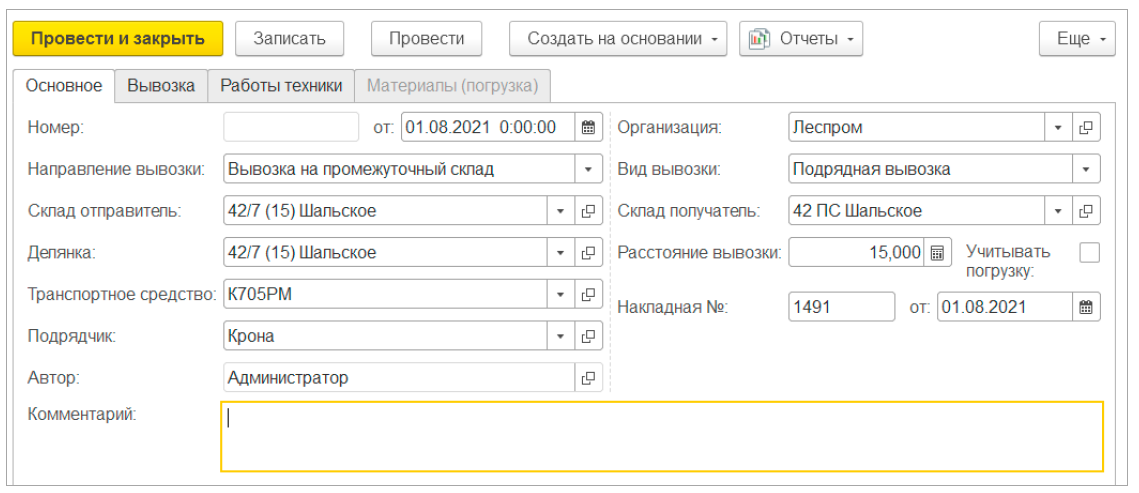1139x493 pixels.
Task: Open Склад получатель record icon
Action: pos(1086,211)
